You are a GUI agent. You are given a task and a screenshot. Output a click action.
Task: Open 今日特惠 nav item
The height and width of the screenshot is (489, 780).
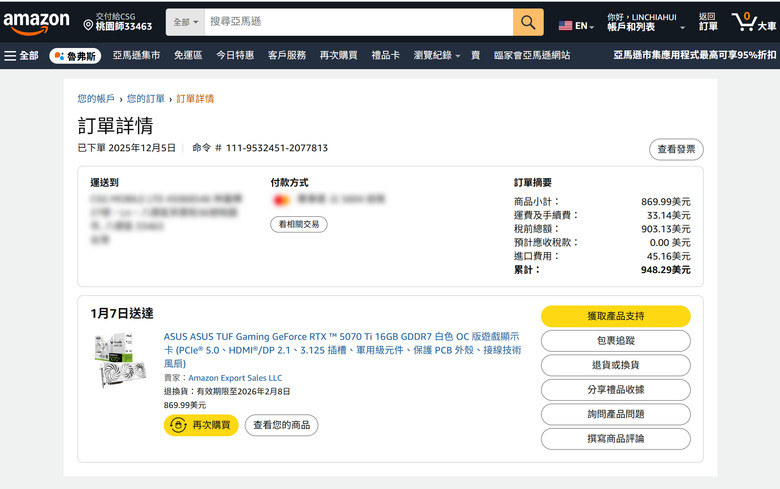(x=235, y=55)
